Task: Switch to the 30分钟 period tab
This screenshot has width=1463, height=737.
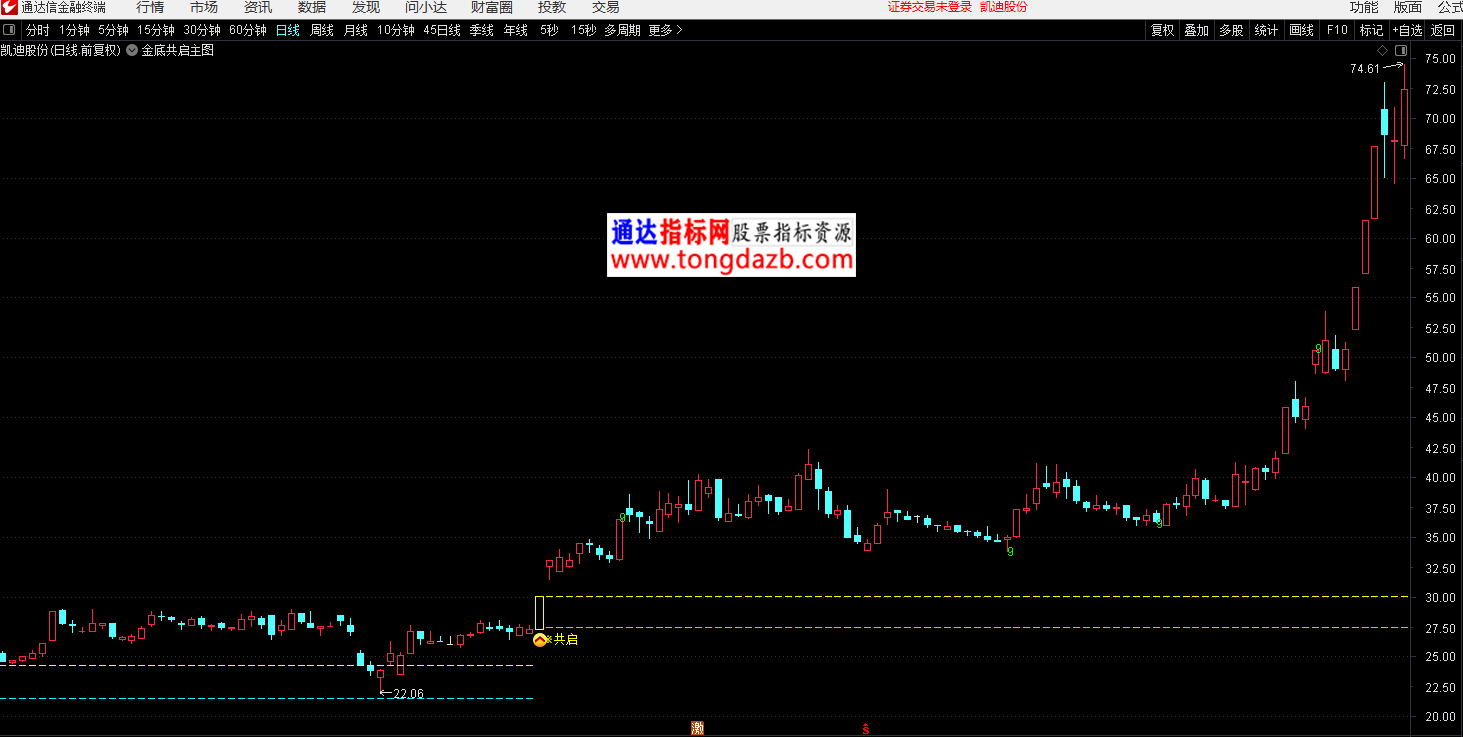Action: coord(202,30)
